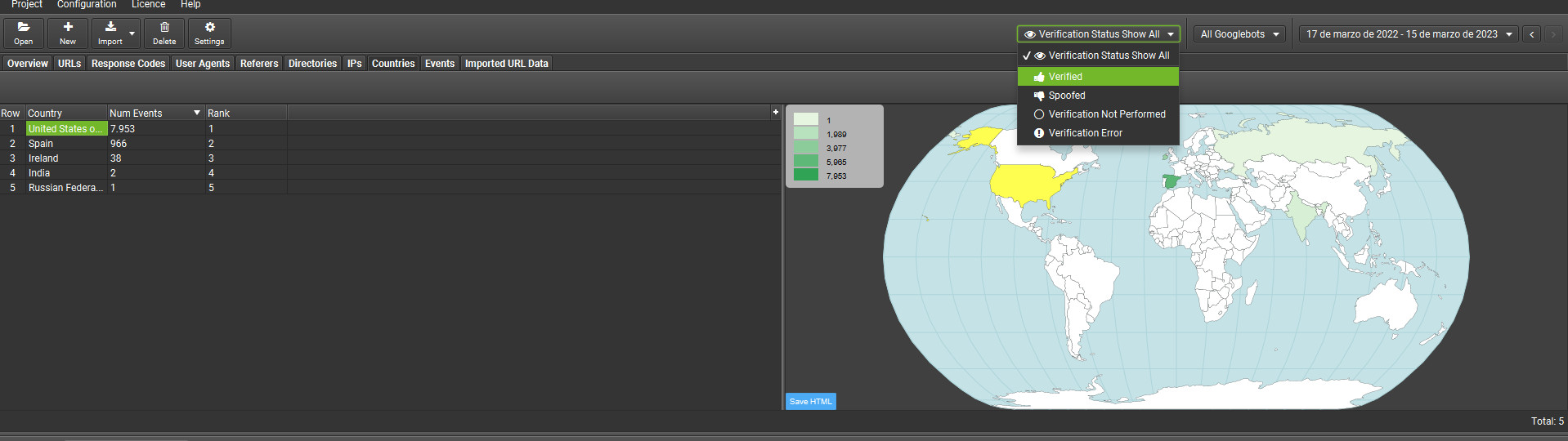Click the plus icon at table header right
The width and height of the screenshot is (1568, 441).
click(x=775, y=112)
